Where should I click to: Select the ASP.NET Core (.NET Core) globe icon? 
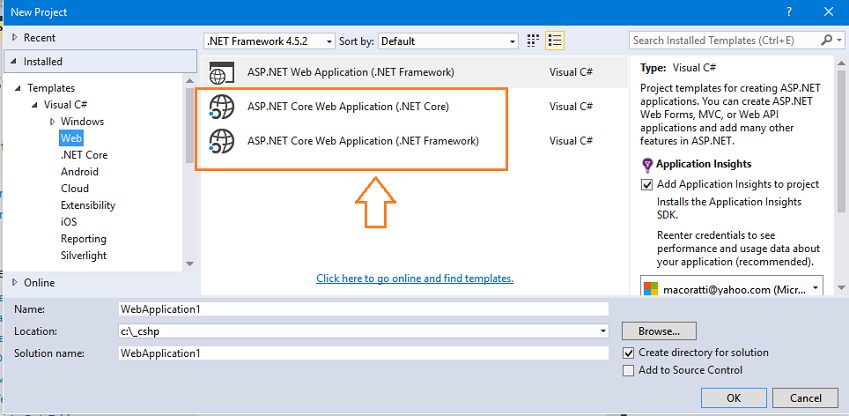221,106
